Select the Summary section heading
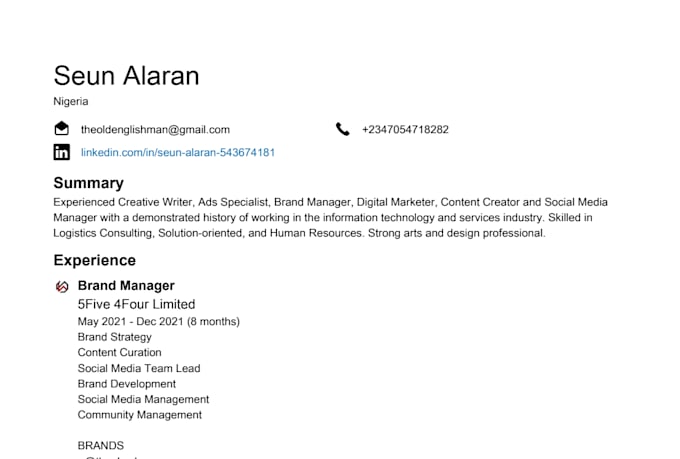 (x=88, y=183)
